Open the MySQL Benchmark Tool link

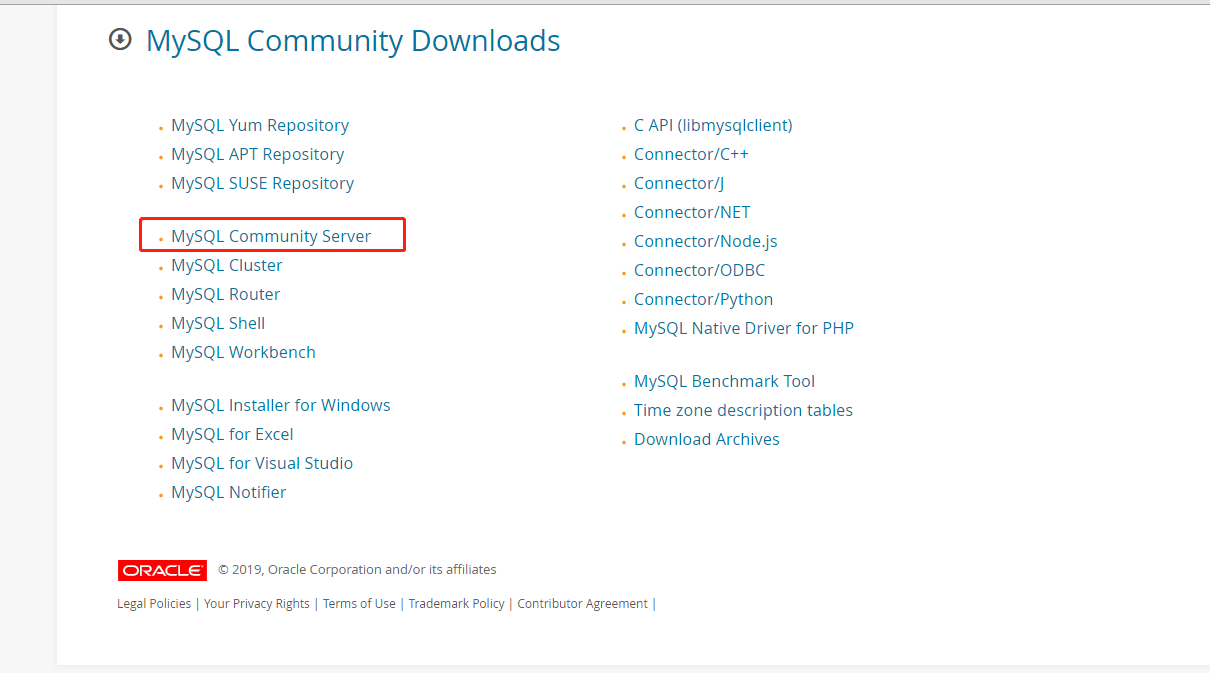point(724,382)
